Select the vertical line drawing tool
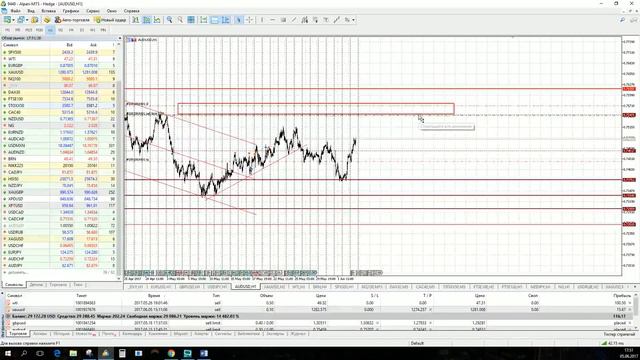640x360 pixels. click(x=262, y=20)
